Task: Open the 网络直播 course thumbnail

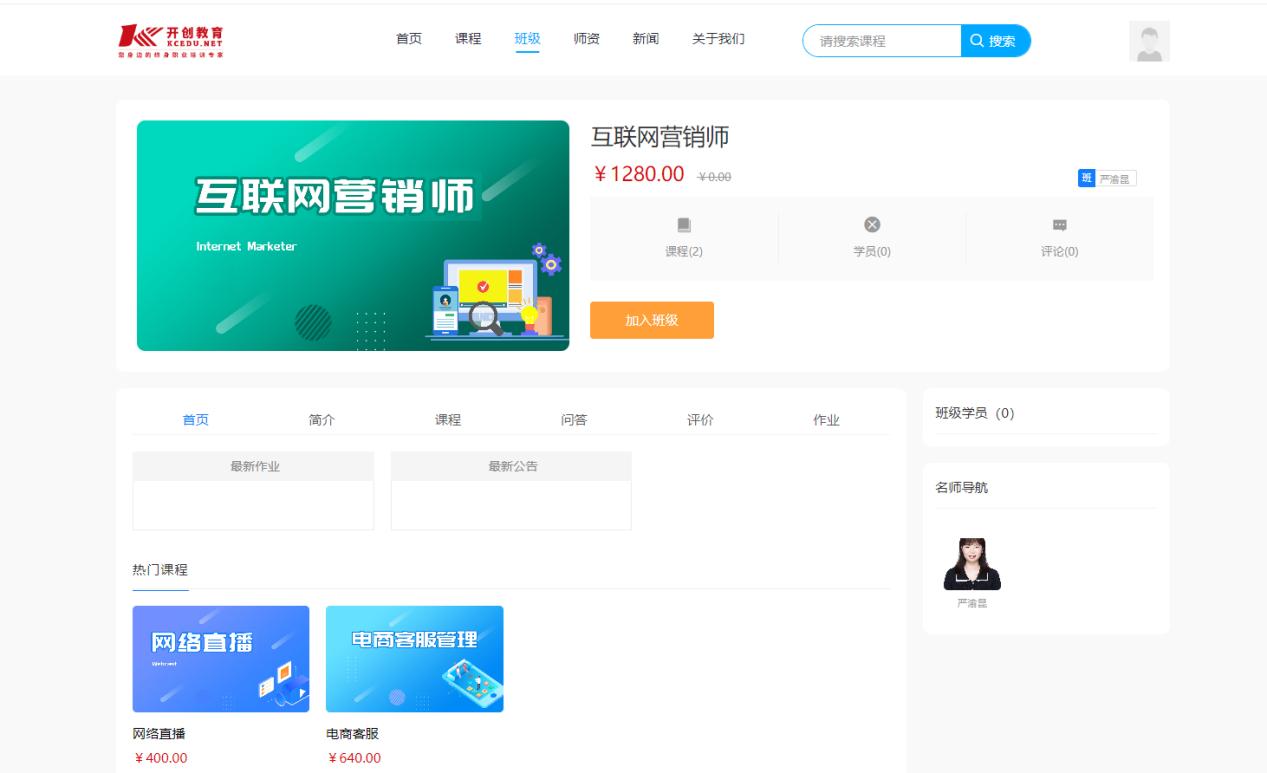Action: click(221, 659)
